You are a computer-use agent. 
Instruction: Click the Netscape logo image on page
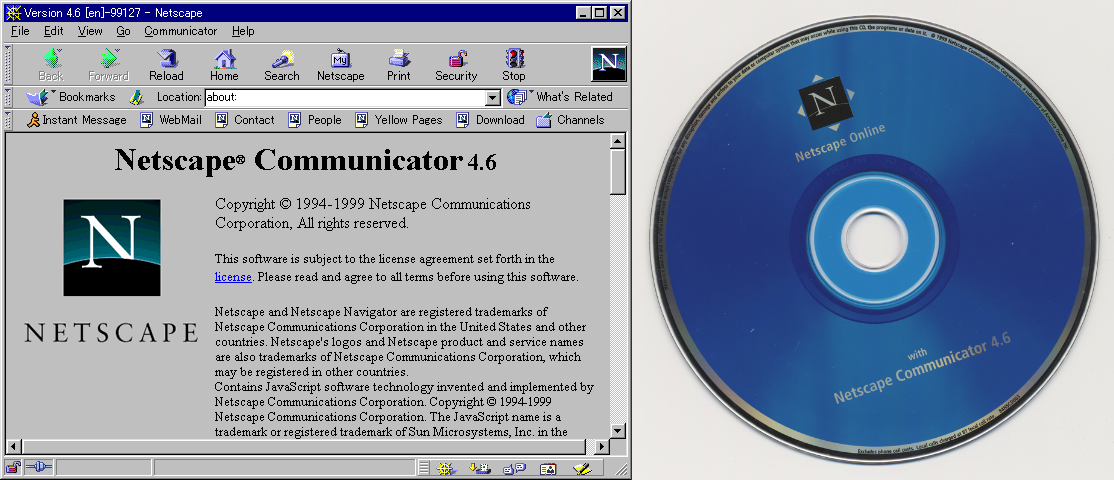[x=112, y=248]
